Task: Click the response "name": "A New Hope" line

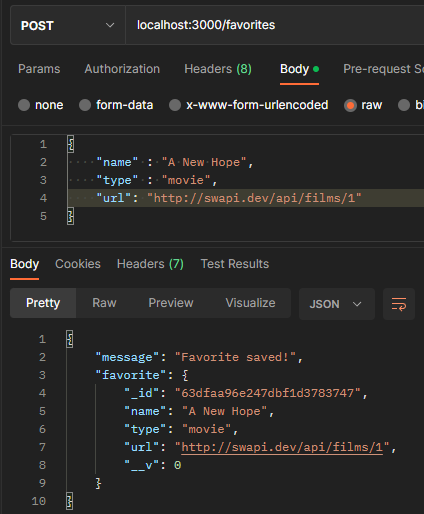Action: click(x=199, y=411)
